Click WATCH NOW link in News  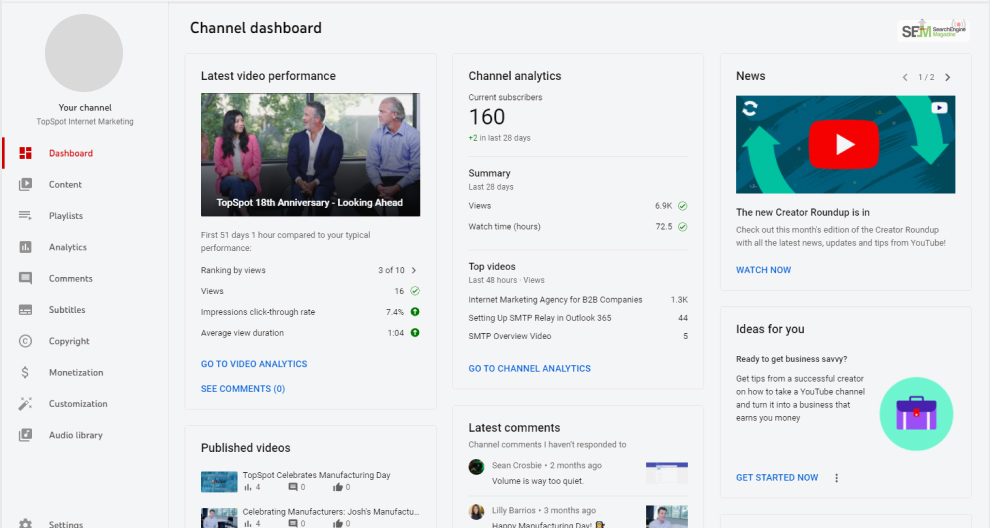[763, 270]
